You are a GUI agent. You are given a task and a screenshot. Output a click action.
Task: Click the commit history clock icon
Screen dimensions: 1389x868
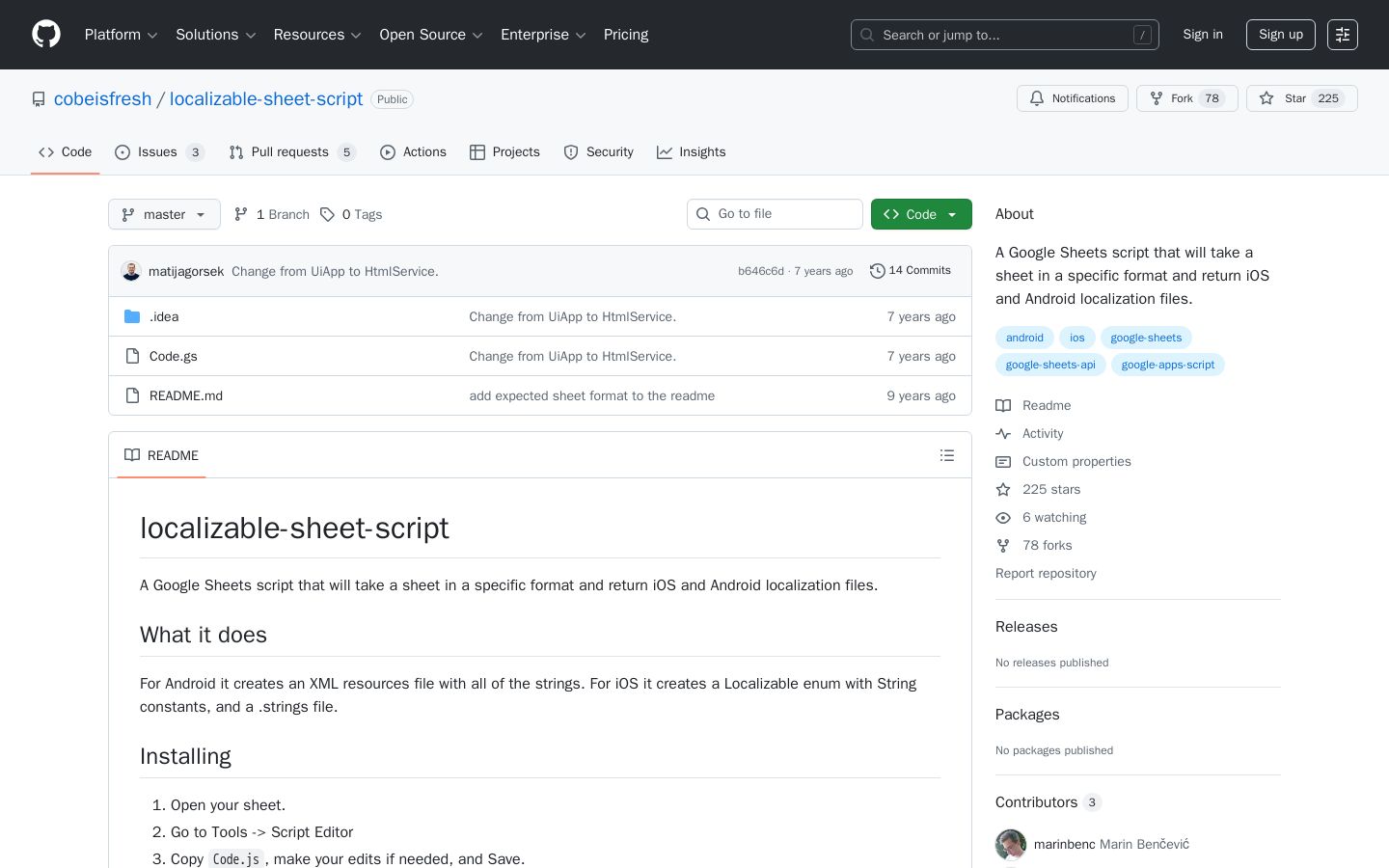coord(877,271)
